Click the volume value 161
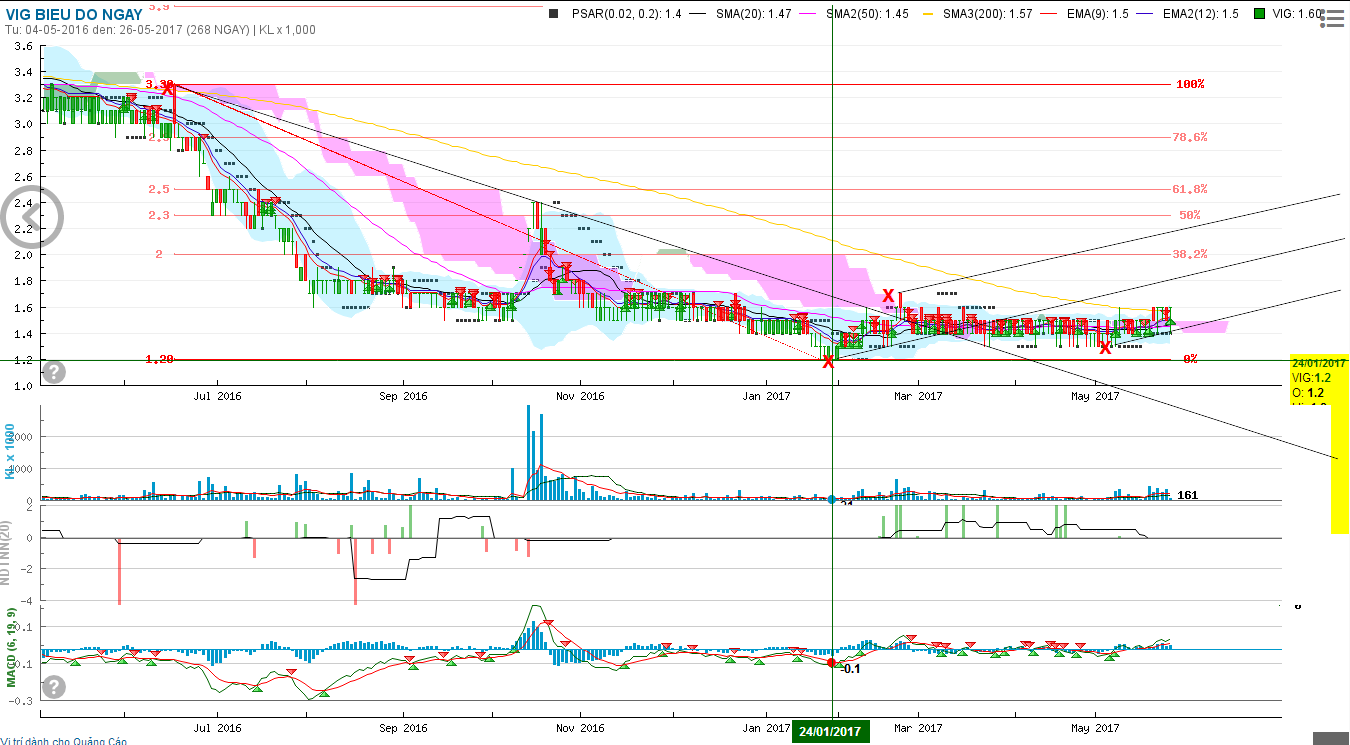The image size is (1350, 745). (x=1188, y=495)
